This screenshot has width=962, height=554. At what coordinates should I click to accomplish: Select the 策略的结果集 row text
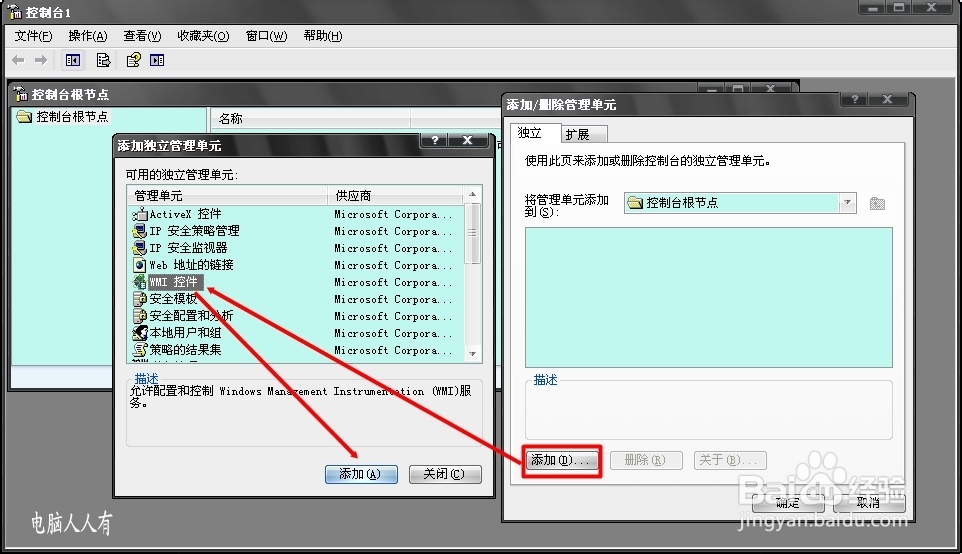pos(185,350)
